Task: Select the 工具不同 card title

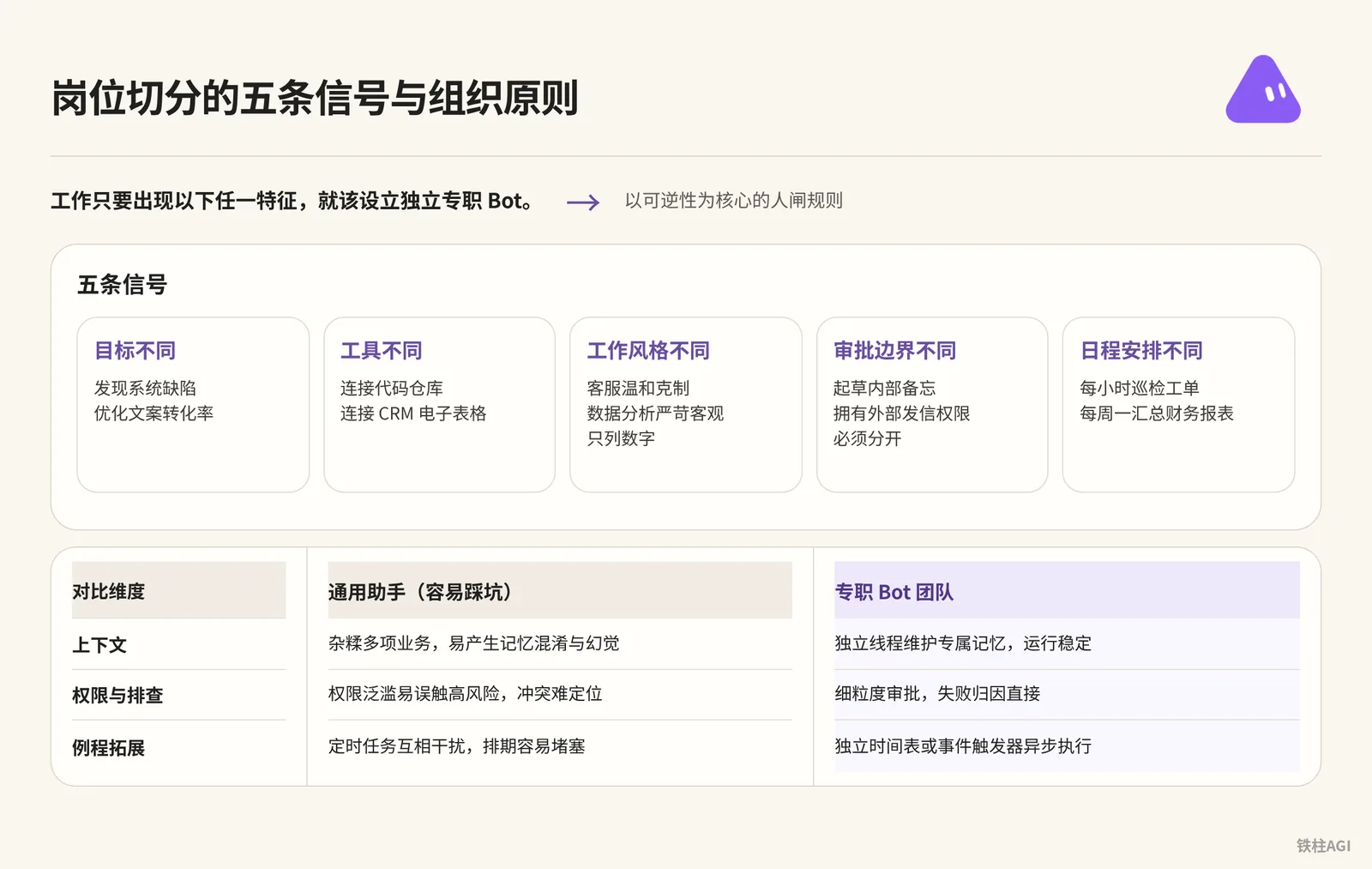Action: (382, 351)
